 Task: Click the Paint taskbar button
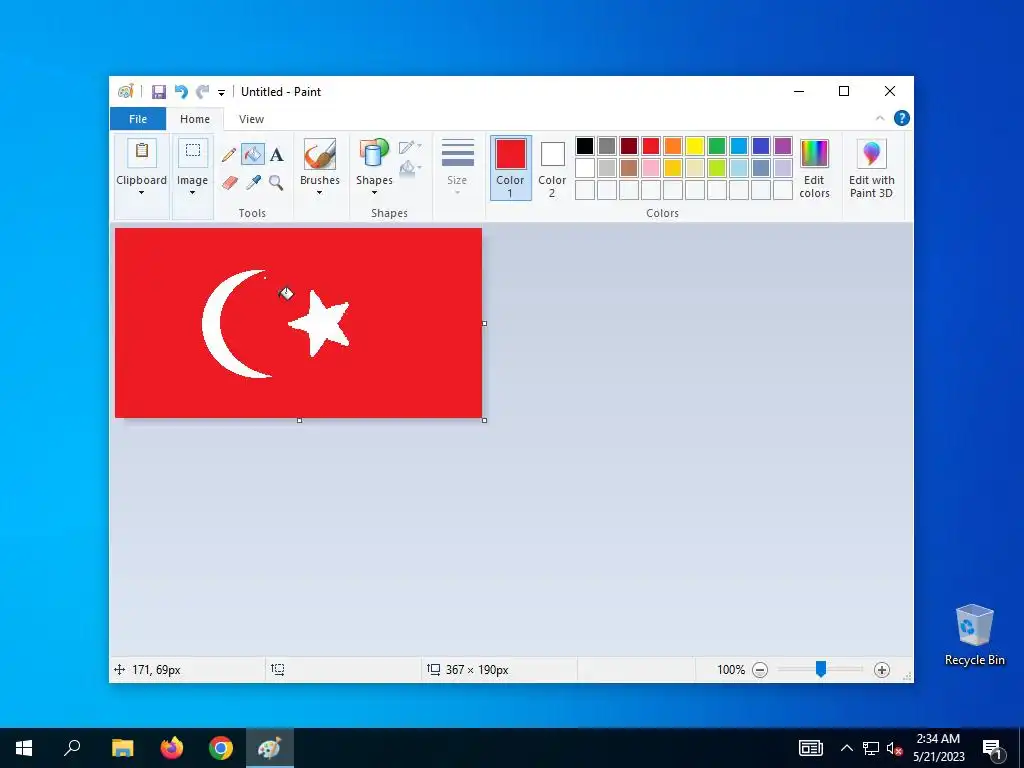[x=270, y=748]
